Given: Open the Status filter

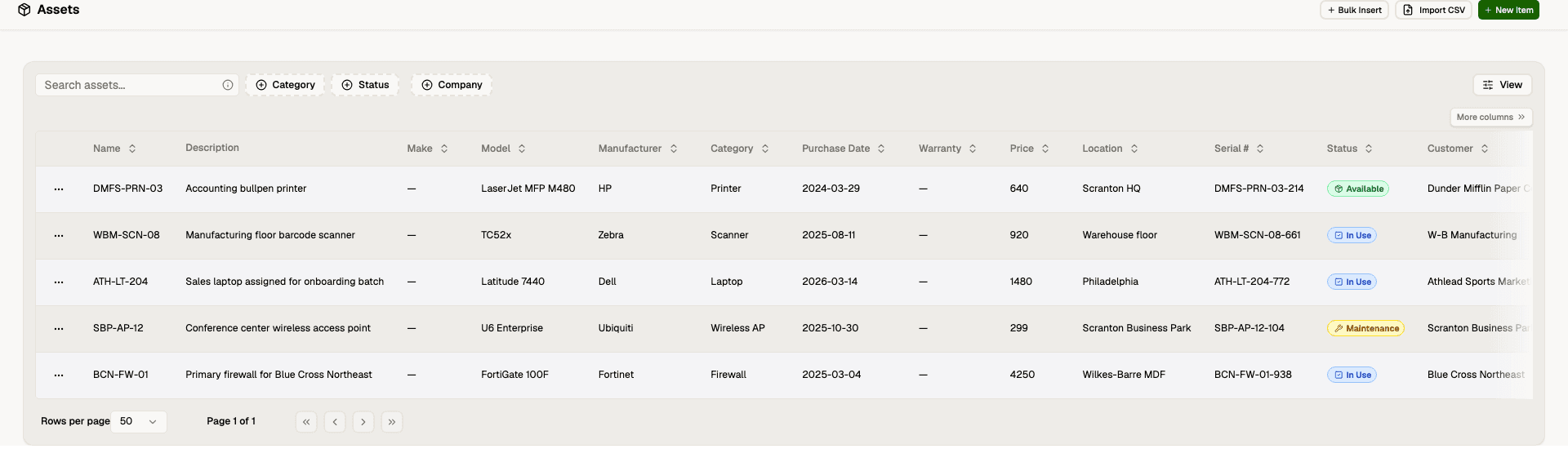Looking at the screenshot, I should pyautogui.click(x=365, y=85).
